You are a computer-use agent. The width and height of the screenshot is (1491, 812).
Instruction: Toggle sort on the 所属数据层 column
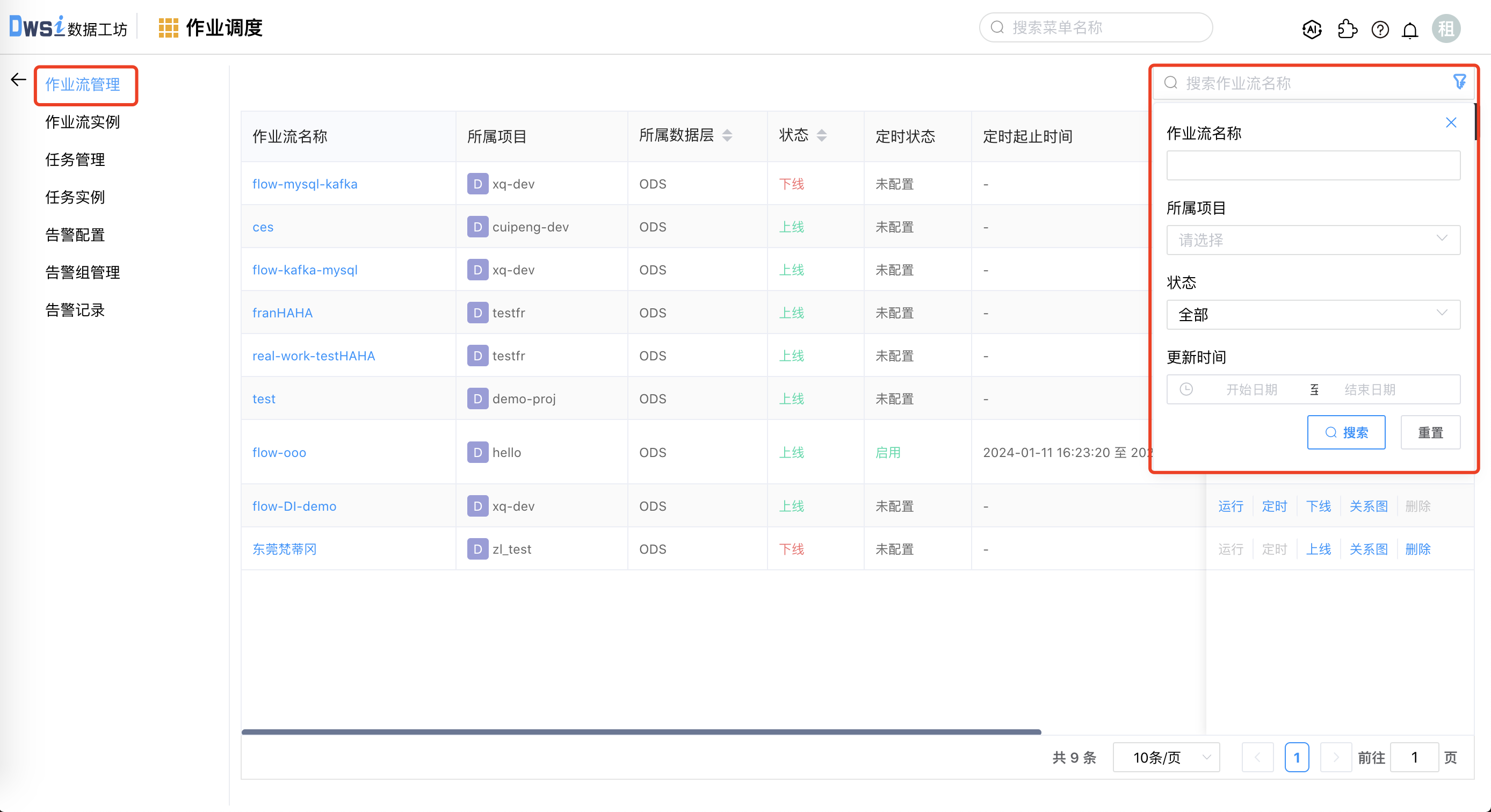click(x=728, y=135)
